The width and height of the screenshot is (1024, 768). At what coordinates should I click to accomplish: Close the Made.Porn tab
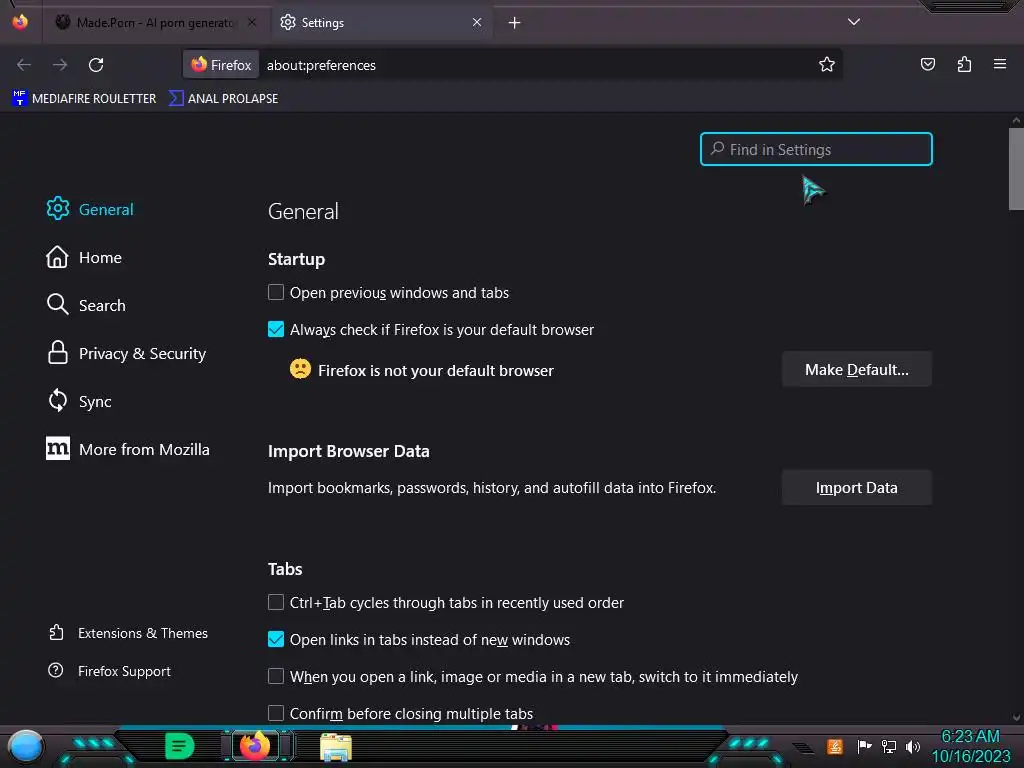[x=252, y=23]
